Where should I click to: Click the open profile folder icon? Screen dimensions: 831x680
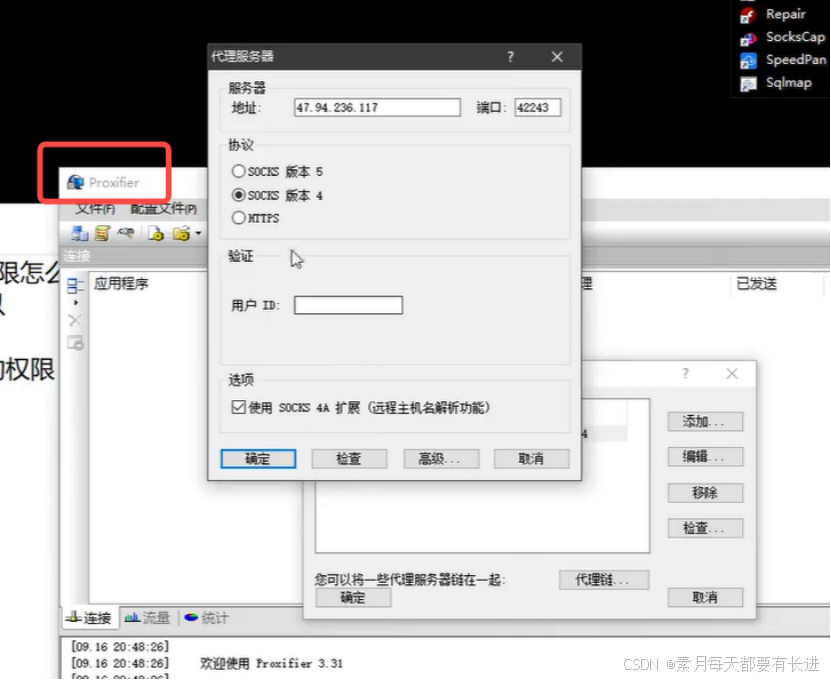[x=181, y=233]
